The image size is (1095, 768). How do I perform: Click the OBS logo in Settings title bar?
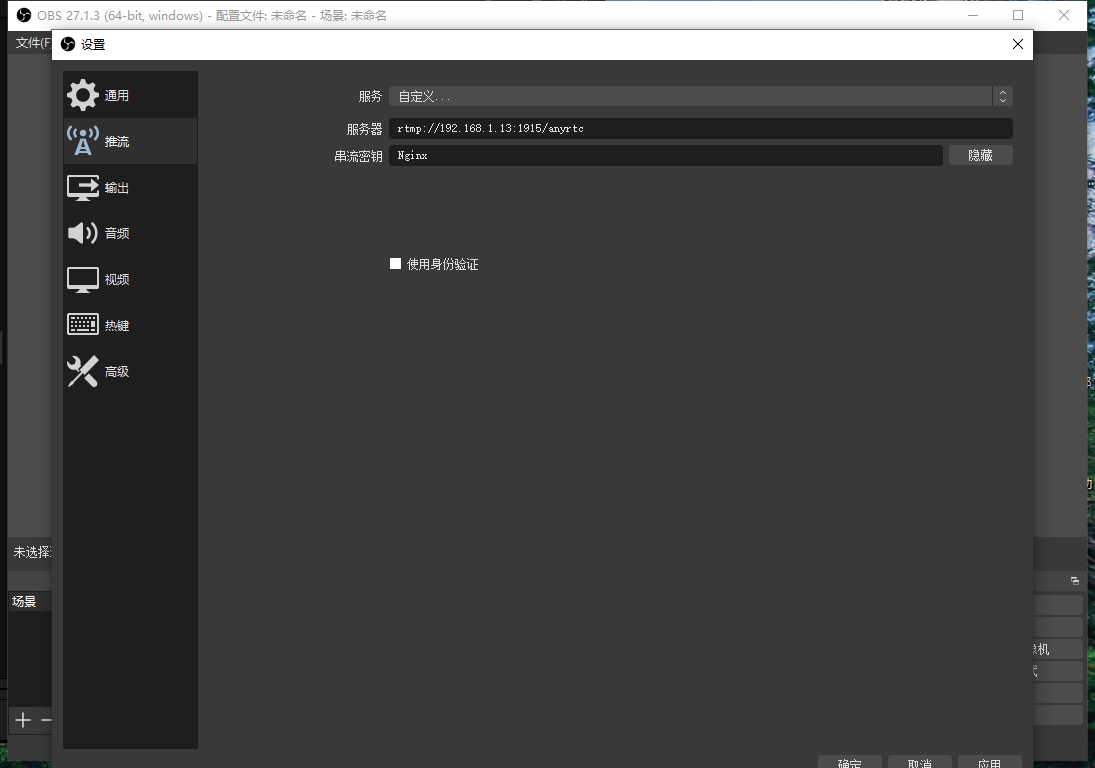pos(68,44)
